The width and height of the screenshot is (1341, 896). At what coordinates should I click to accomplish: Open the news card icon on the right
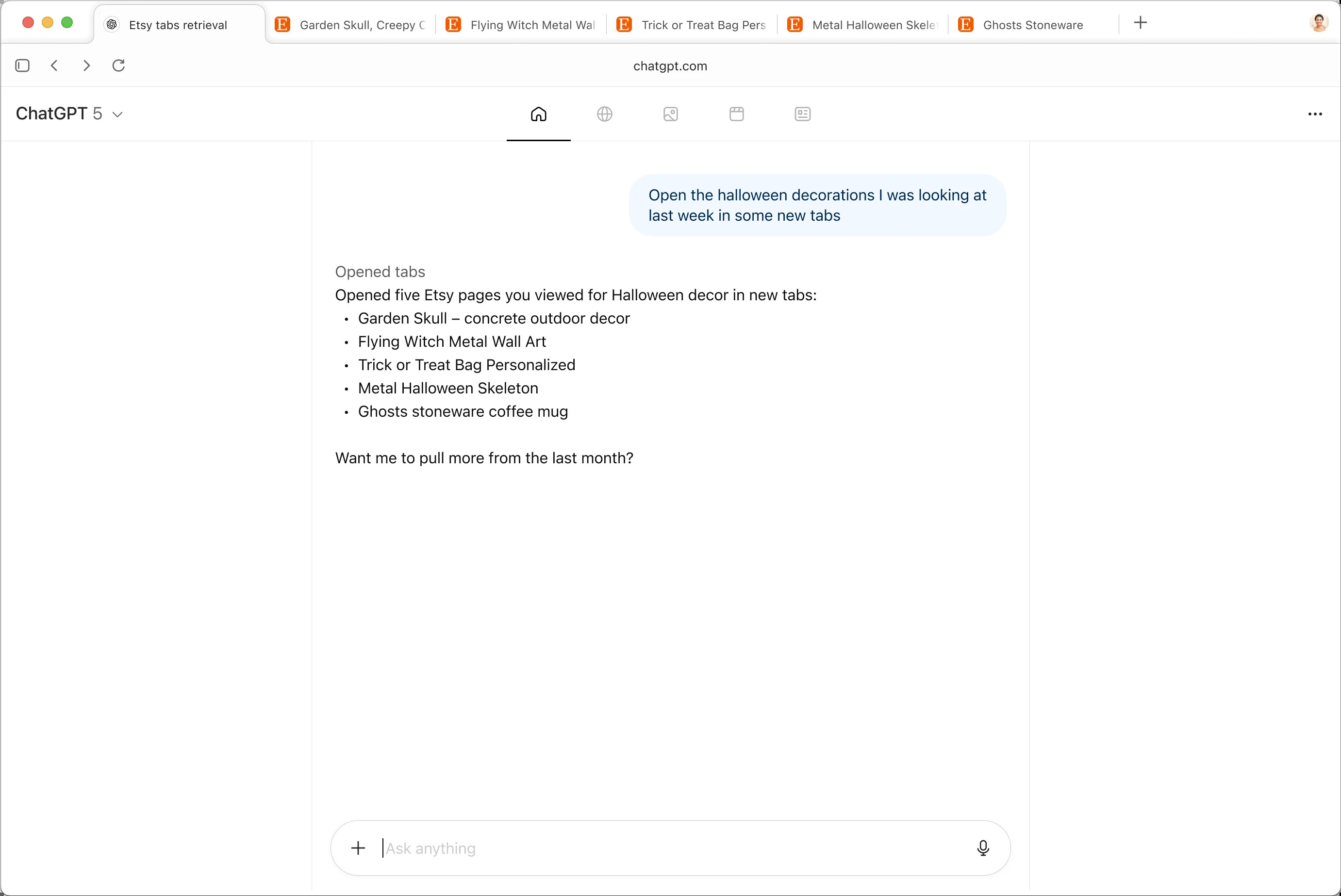tap(801, 114)
